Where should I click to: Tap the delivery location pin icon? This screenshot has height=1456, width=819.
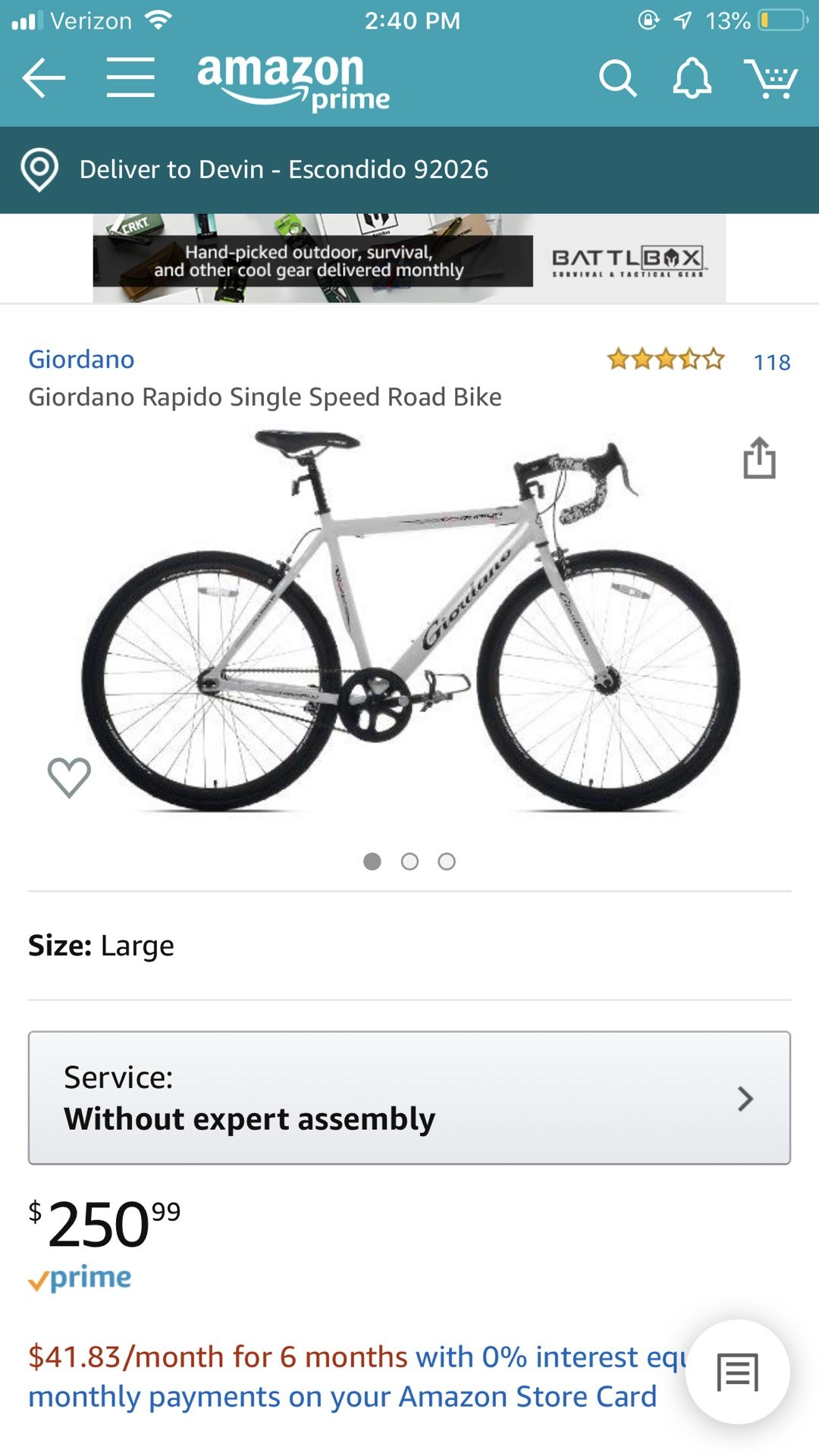(x=39, y=169)
